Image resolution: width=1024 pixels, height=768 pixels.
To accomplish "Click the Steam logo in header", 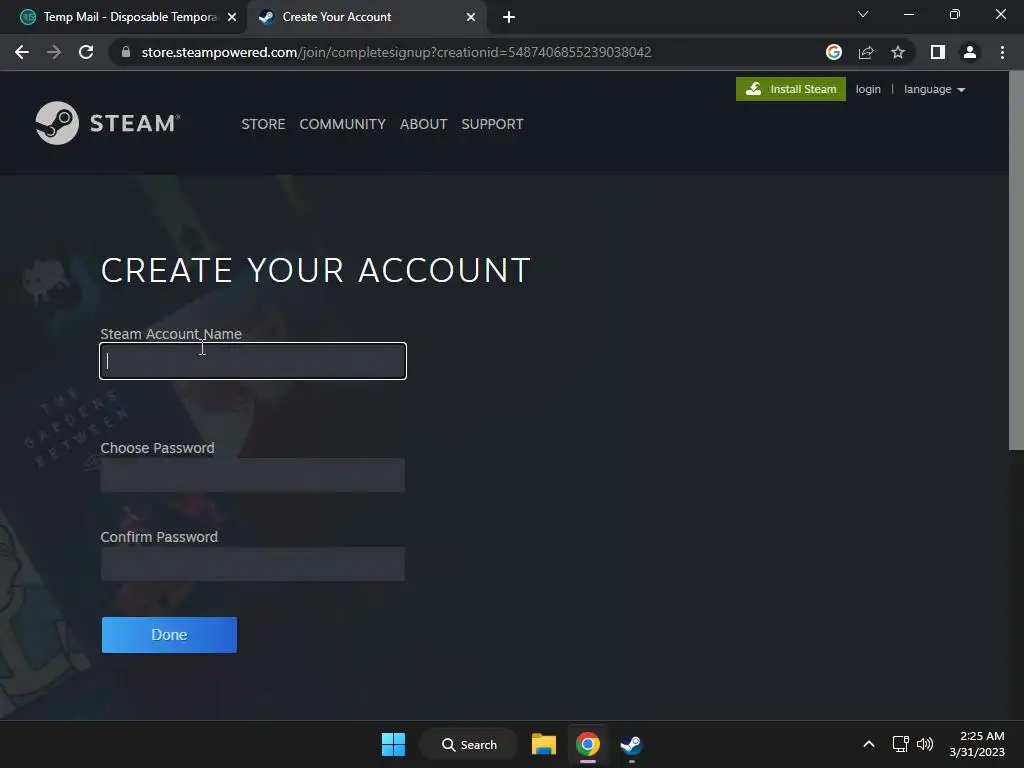I will (108, 123).
